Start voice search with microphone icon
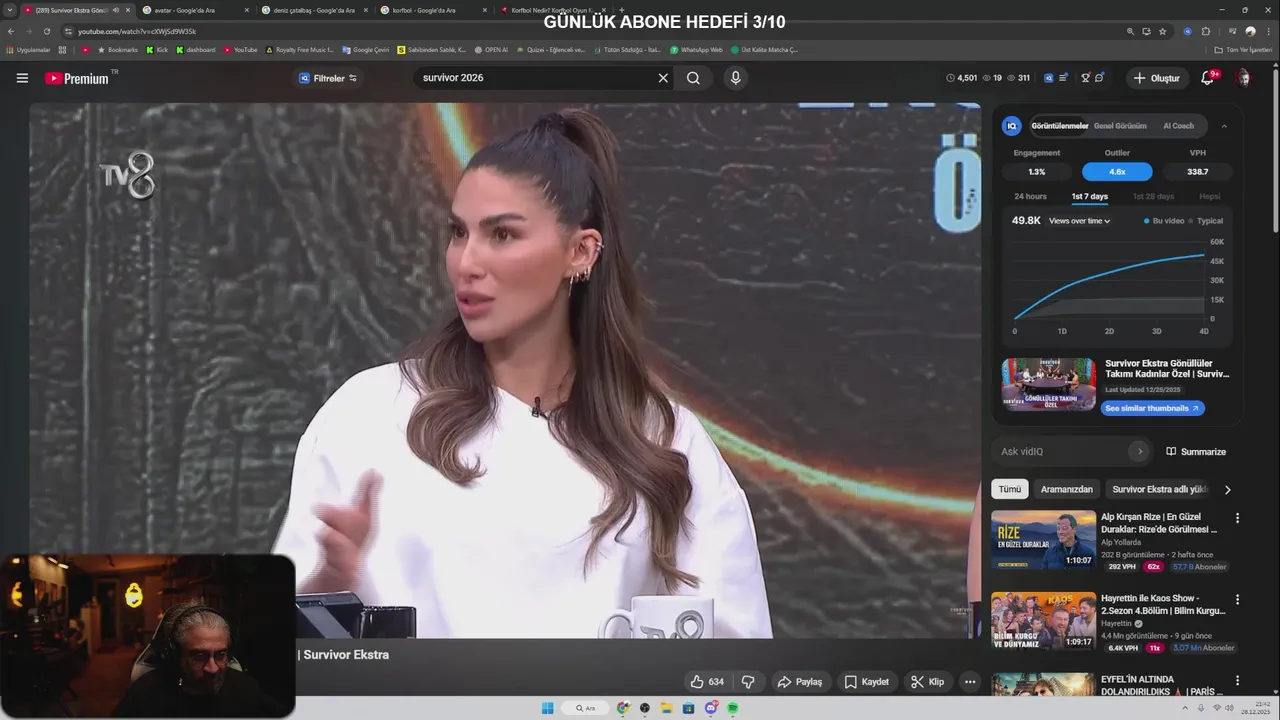1280x720 pixels. (736, 78)
